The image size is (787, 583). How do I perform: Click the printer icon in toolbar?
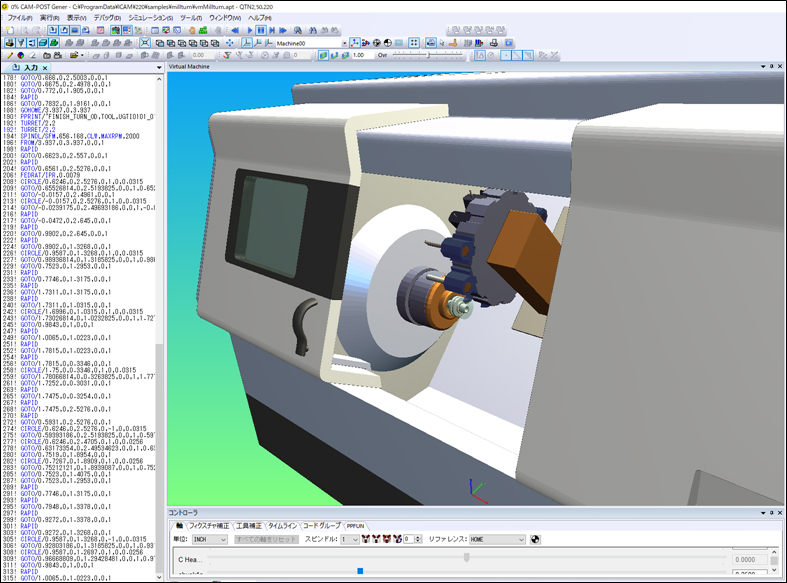tap(494, 43)
